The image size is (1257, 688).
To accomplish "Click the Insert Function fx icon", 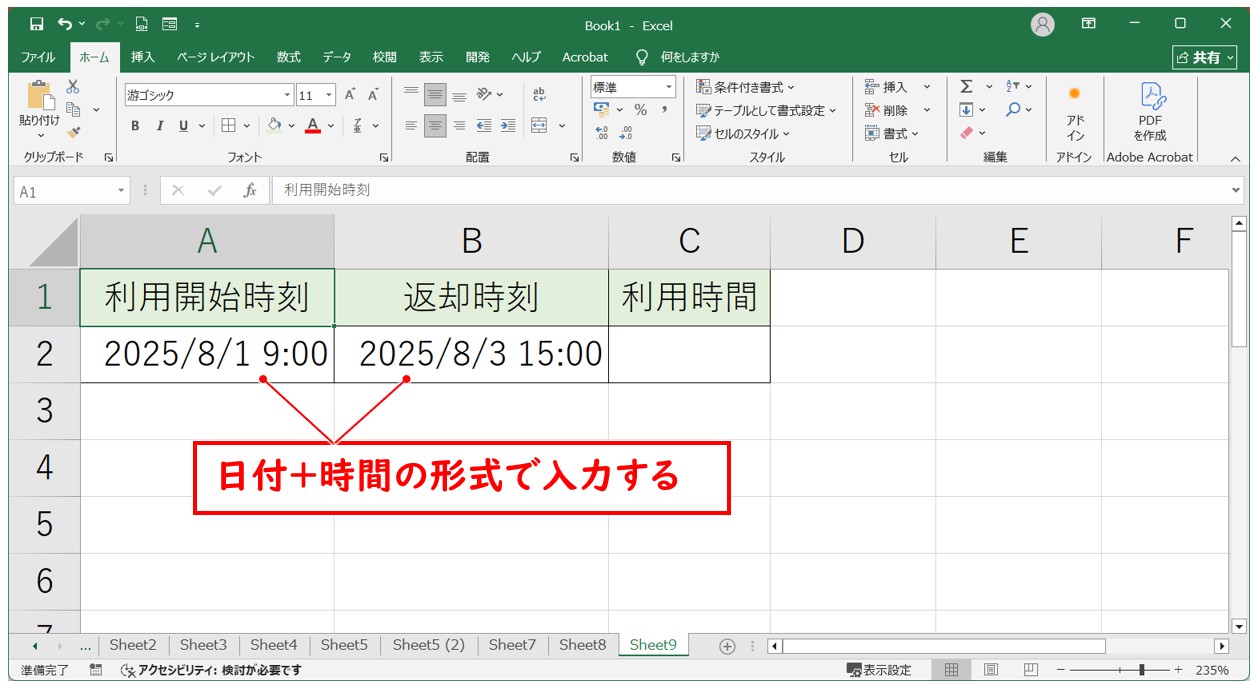I will pyautogui.click(x=250, y=190).
